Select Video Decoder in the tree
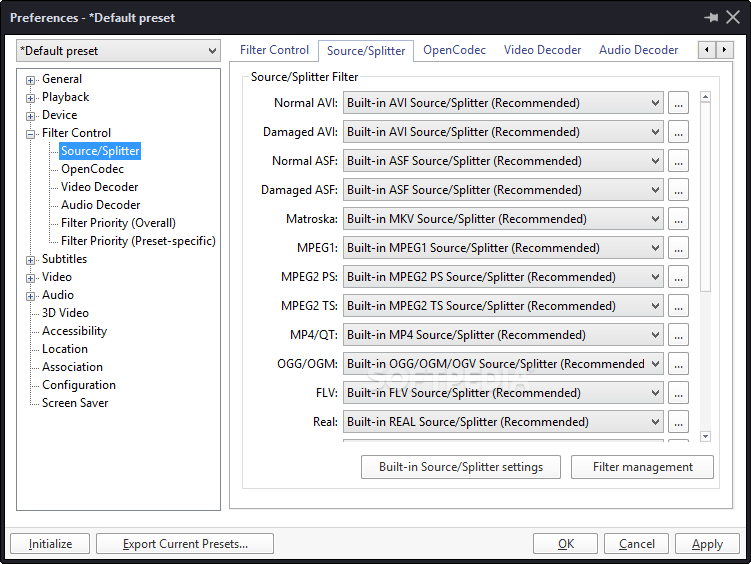 click(100, 187)
